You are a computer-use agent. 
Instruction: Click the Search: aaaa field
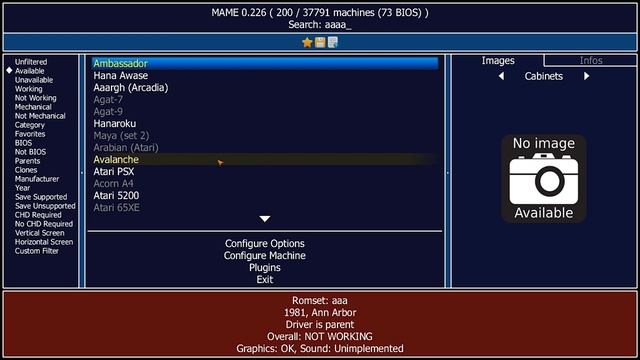click(x=320, y=24)
